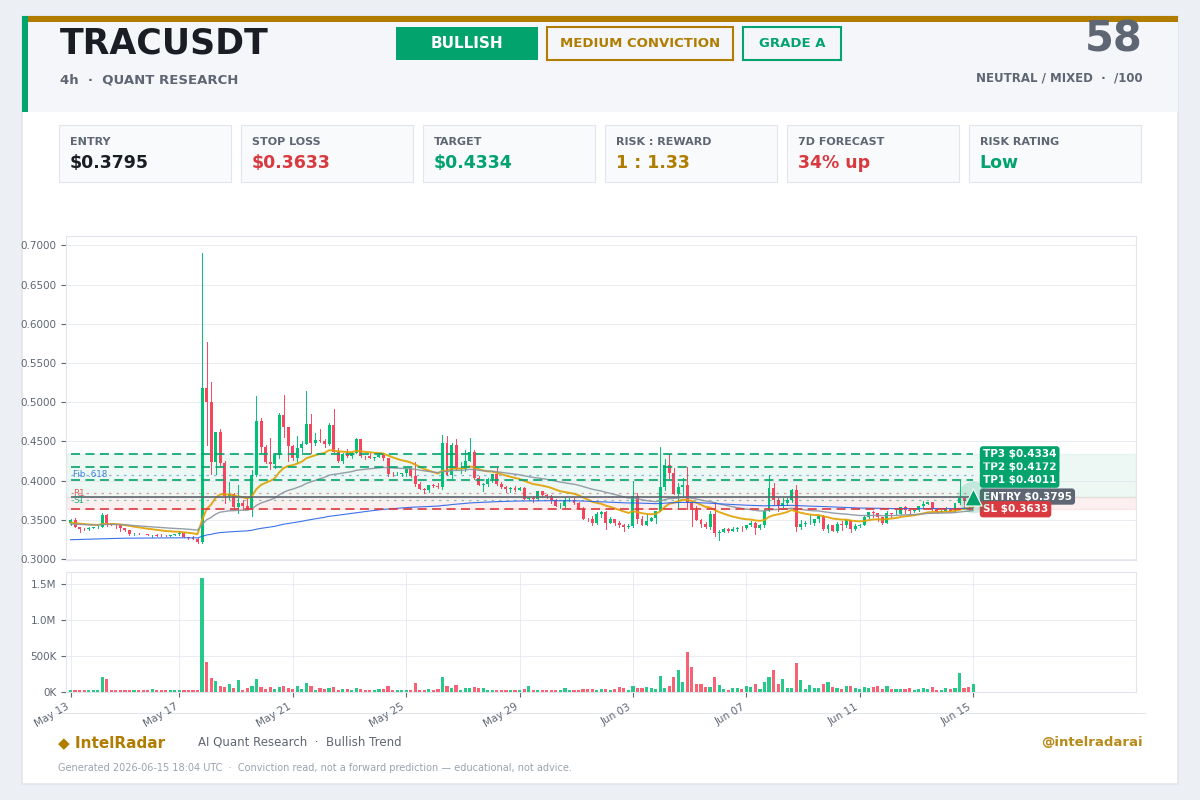Viewport: 1200px width, 800px height.
Task: Click the score value 58
Action: click(x=1113, y=39)
